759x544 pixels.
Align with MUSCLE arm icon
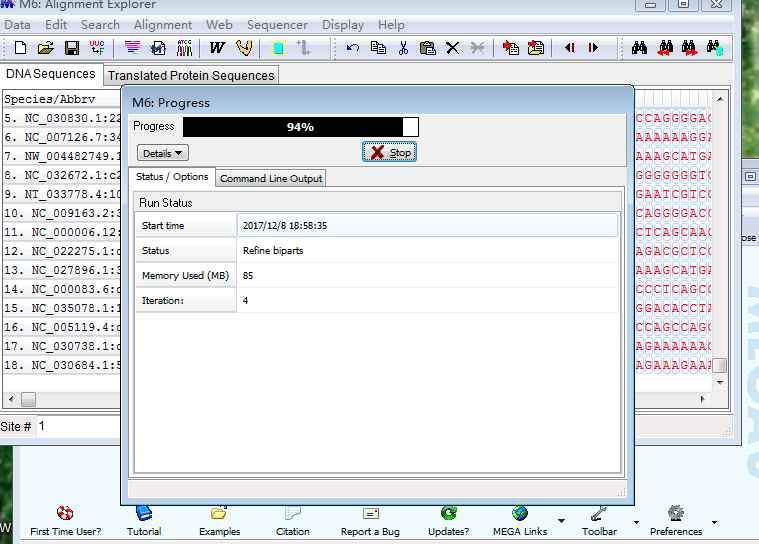(x=244, y=47)
